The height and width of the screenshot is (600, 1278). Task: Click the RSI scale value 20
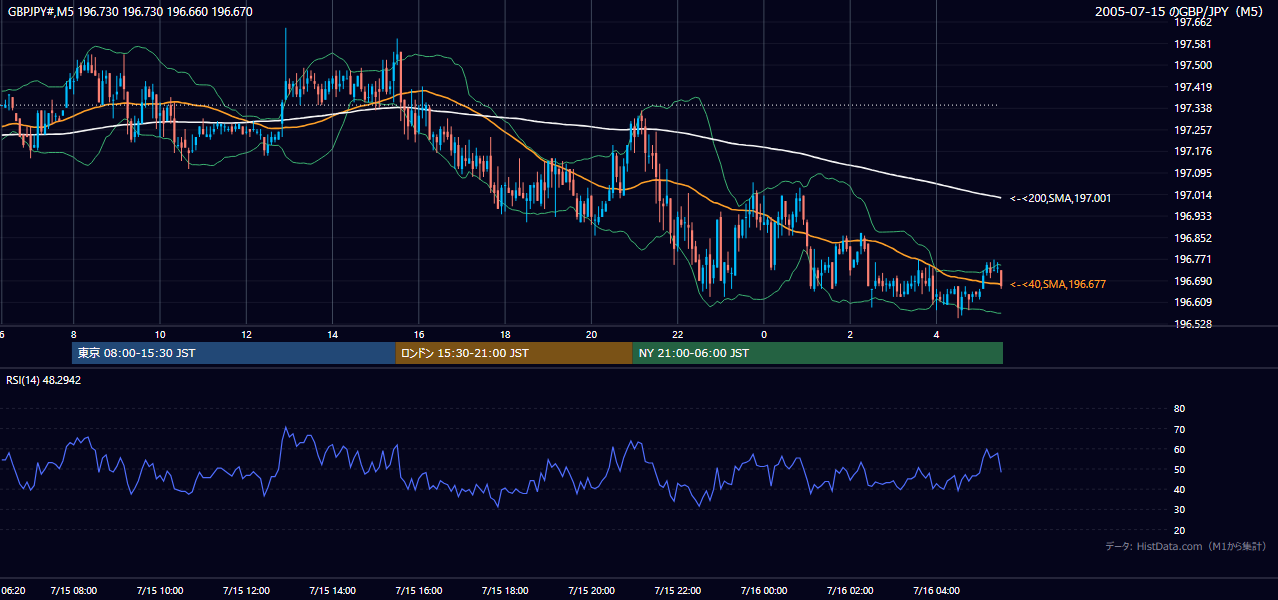(1179, 530)
